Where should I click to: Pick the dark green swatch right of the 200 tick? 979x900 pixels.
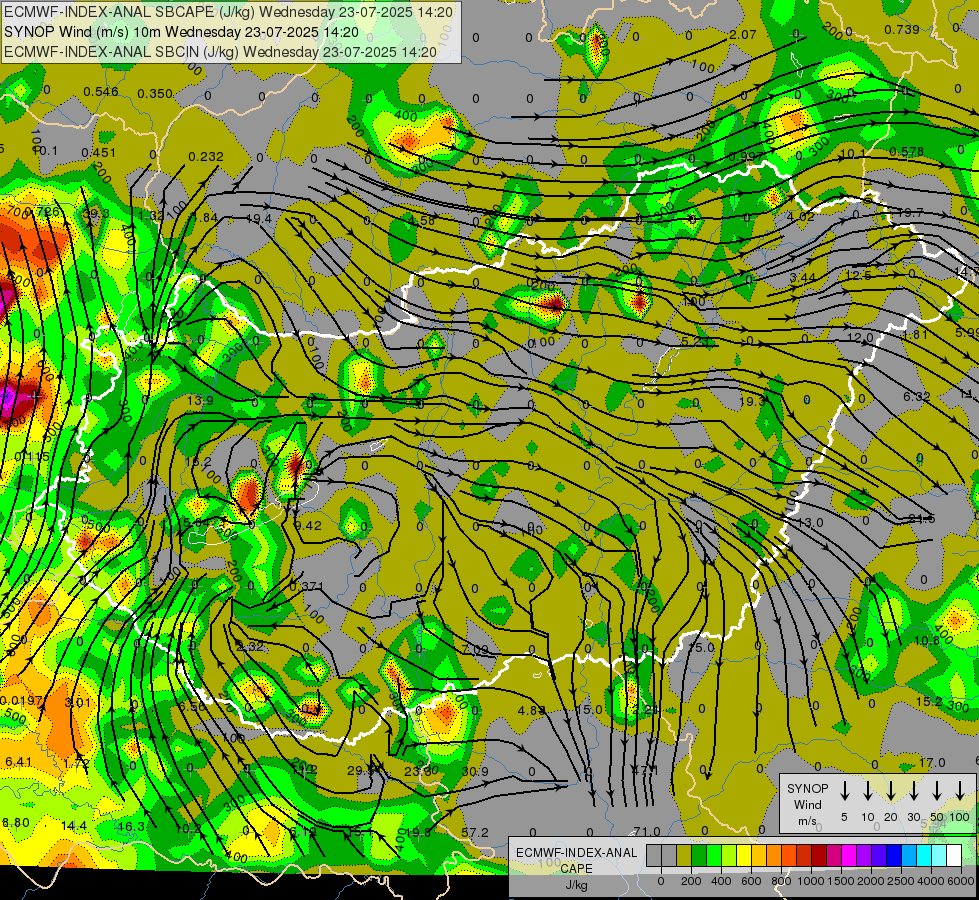pos(699,856)
